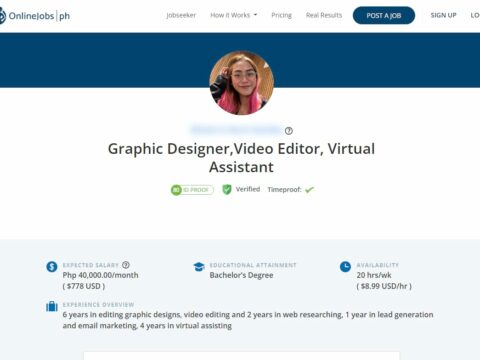This screenshot has height=360, width=480.
Task: Click the ID PROOF score badge
Action: [x=192, y=190]
